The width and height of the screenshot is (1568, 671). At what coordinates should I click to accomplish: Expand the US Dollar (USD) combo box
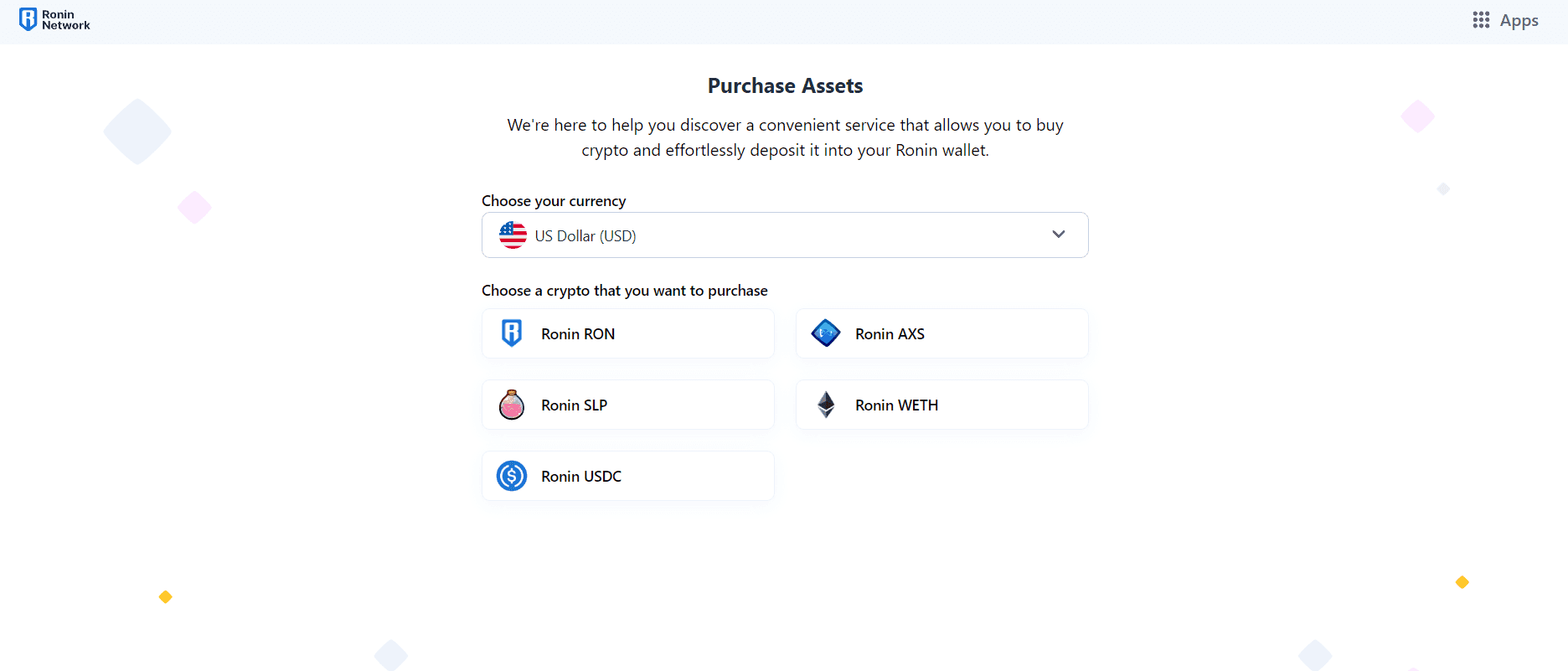point(784,235)
